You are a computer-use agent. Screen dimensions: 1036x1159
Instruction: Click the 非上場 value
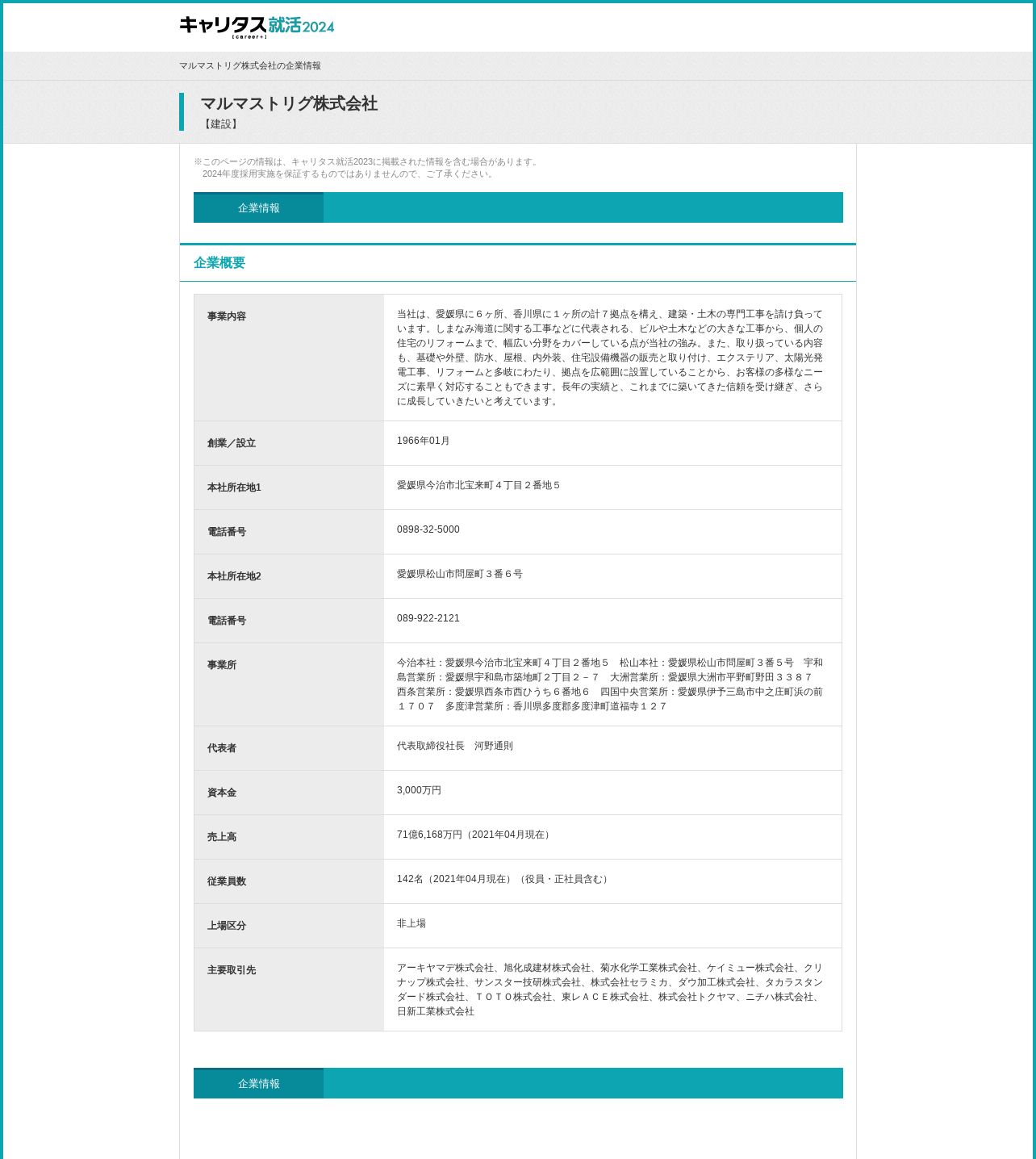point(411,923)
